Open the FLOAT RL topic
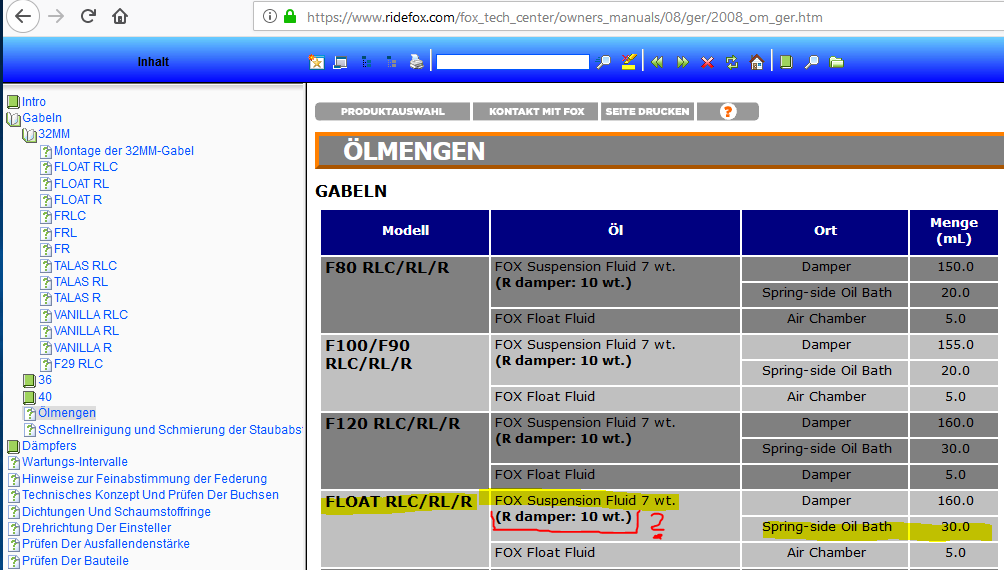Viewport: 1004px width, 570px height. [x=81, y=184]
